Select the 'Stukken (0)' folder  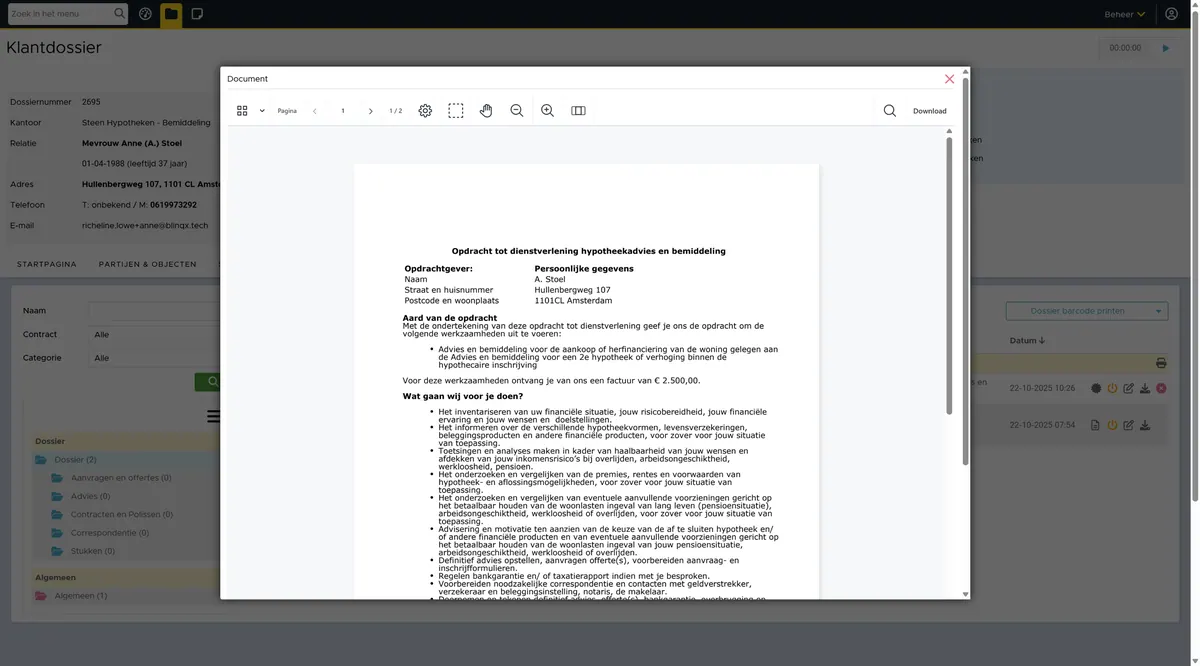[93, 551]
